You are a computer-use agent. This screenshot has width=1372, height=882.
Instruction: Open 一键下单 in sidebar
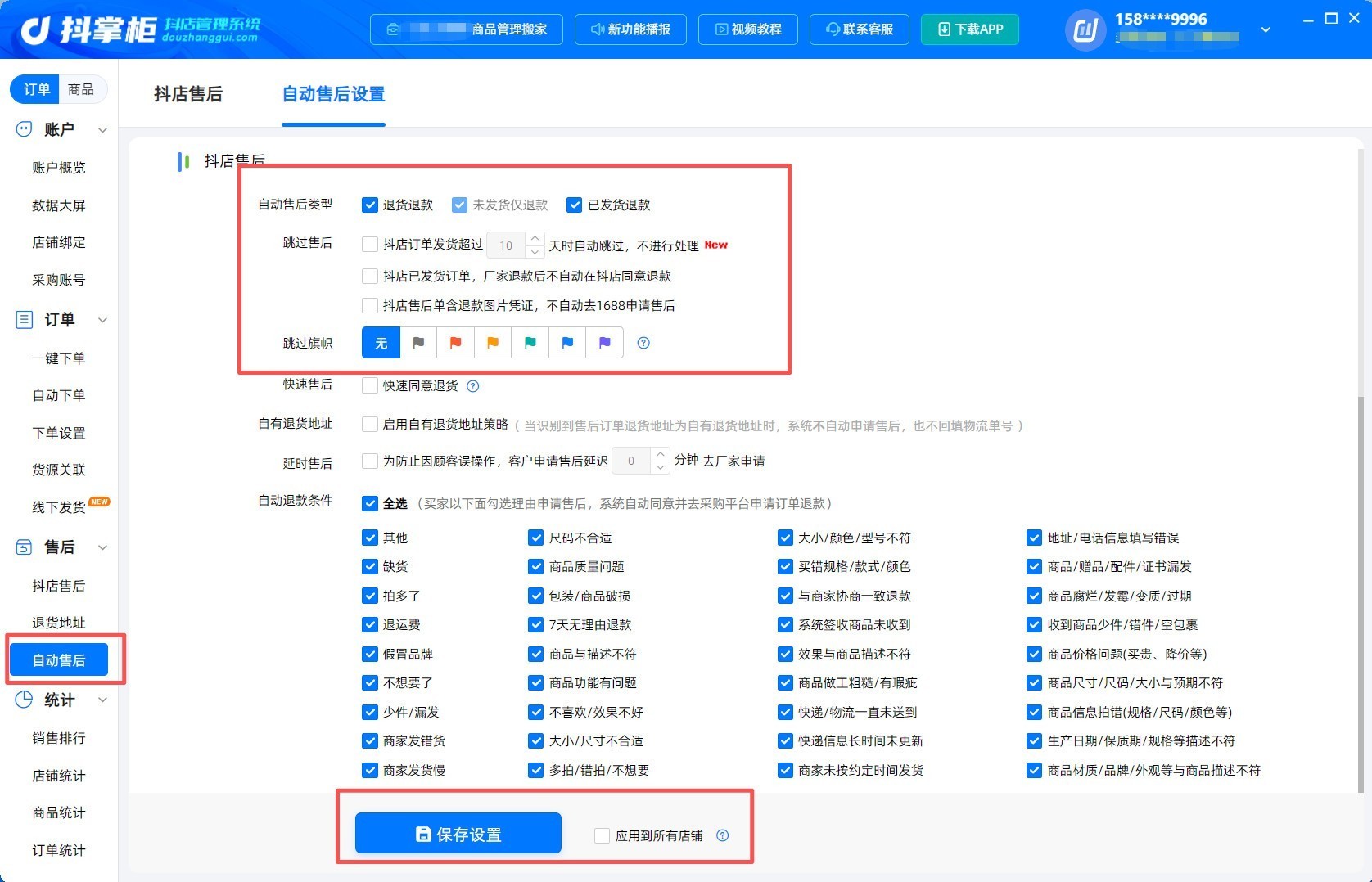pyautogui.click(x=59, y=358)
